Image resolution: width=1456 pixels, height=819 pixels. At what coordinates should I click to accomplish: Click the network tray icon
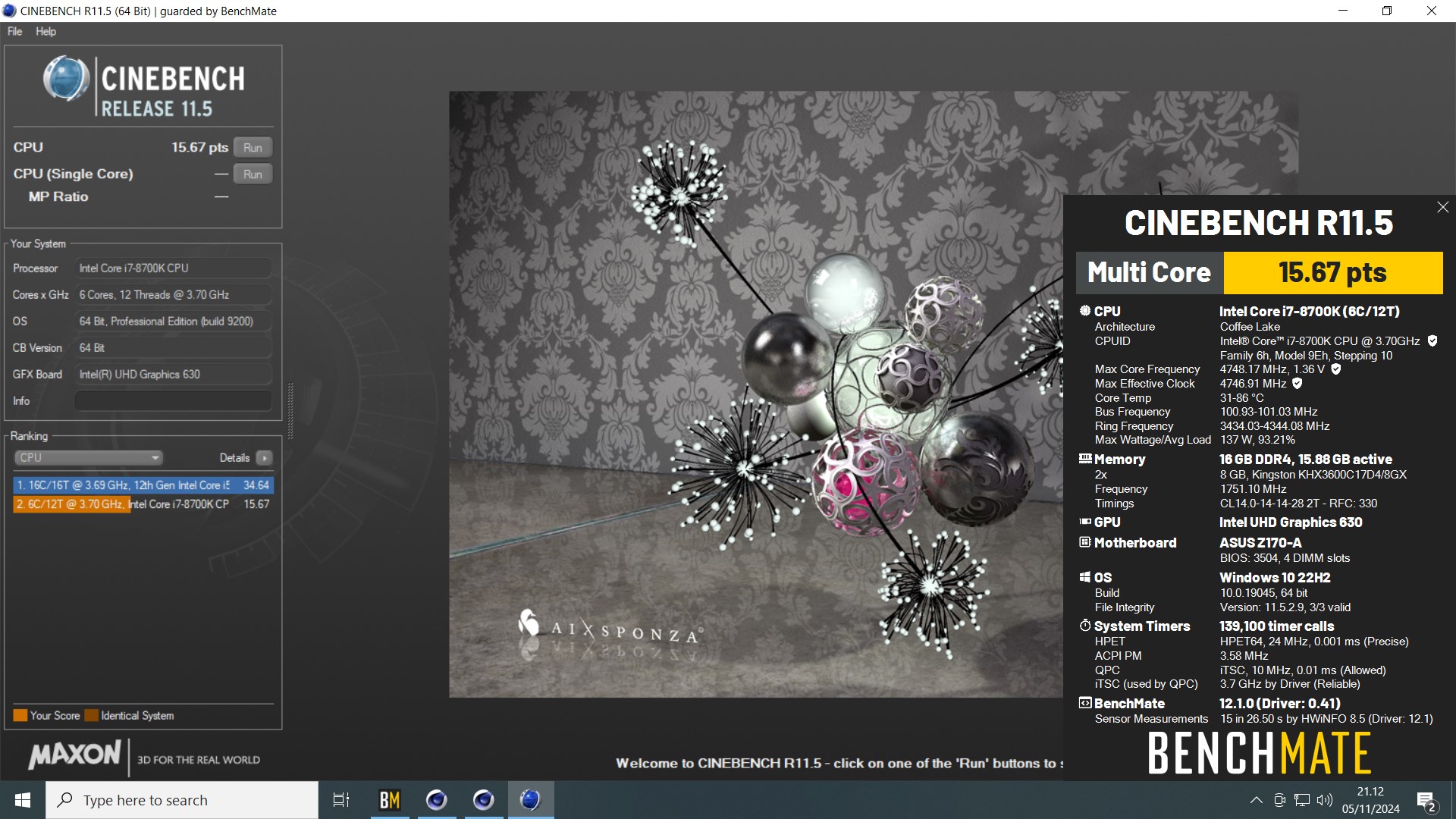[1302, 800]
